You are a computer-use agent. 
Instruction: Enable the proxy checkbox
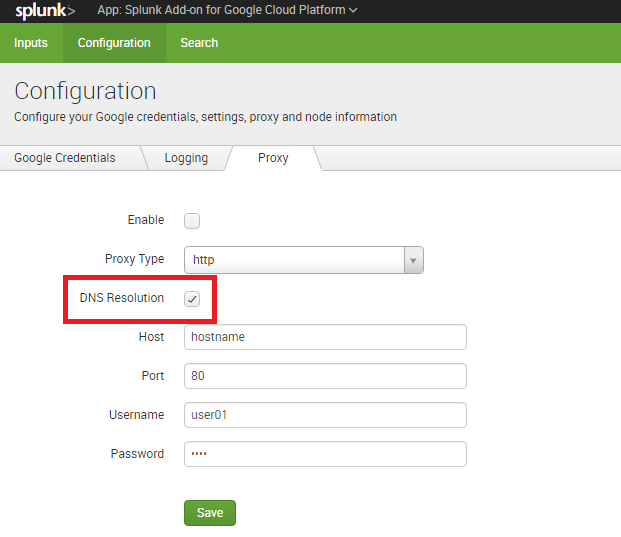[192, 221]
